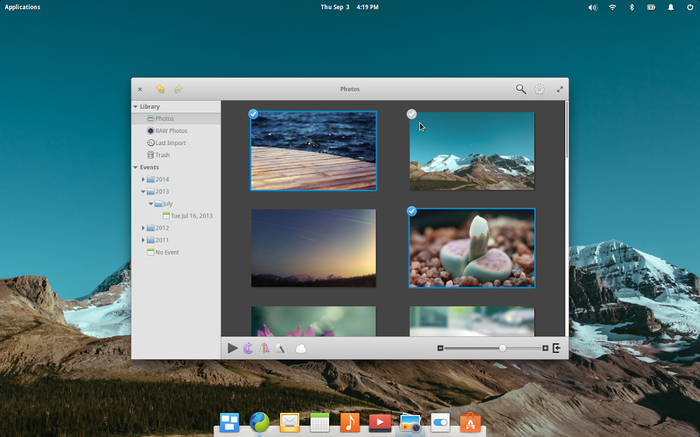Image resolution: width=700 pixels, height=437 pixels.
Task: Expand the 2014 events folder
Action: pos(143,180)
